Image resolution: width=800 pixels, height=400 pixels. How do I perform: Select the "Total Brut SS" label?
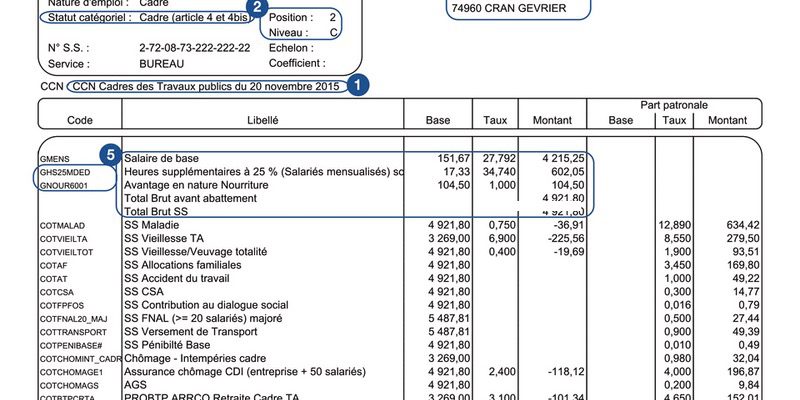point(157,211)
